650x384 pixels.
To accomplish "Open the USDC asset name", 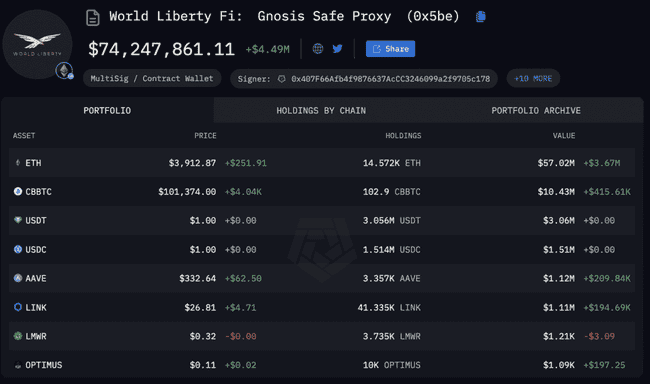I will (36, 250).
